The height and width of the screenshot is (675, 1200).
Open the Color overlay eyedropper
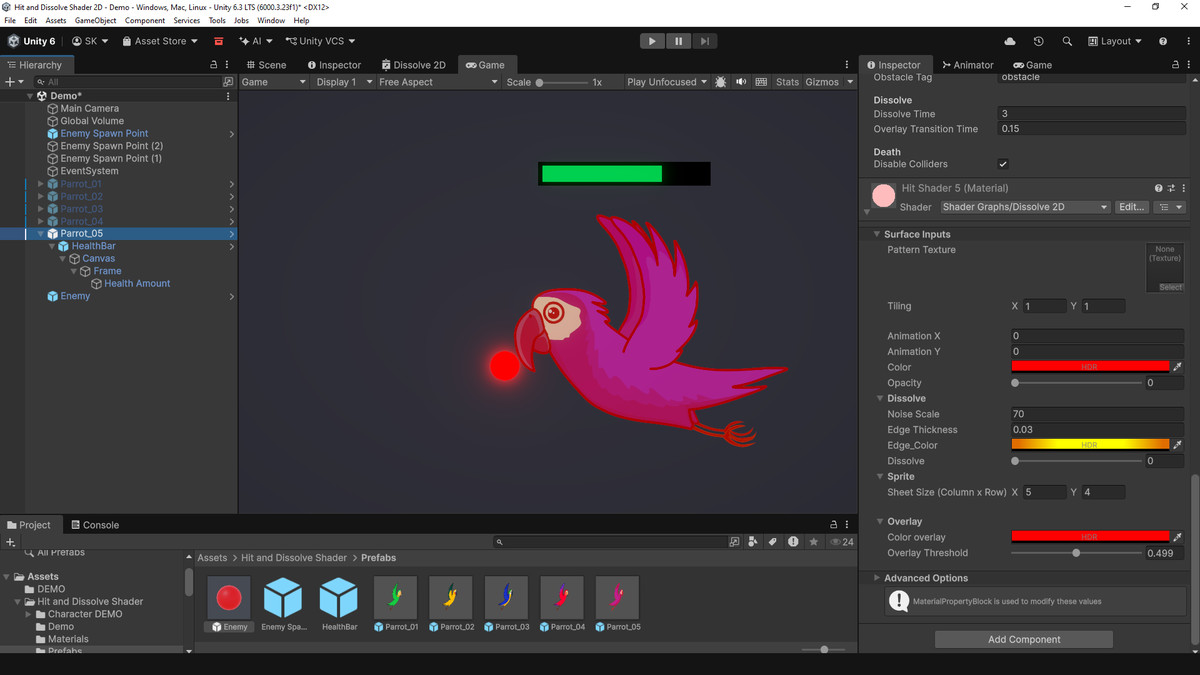tap(1177, 537)
